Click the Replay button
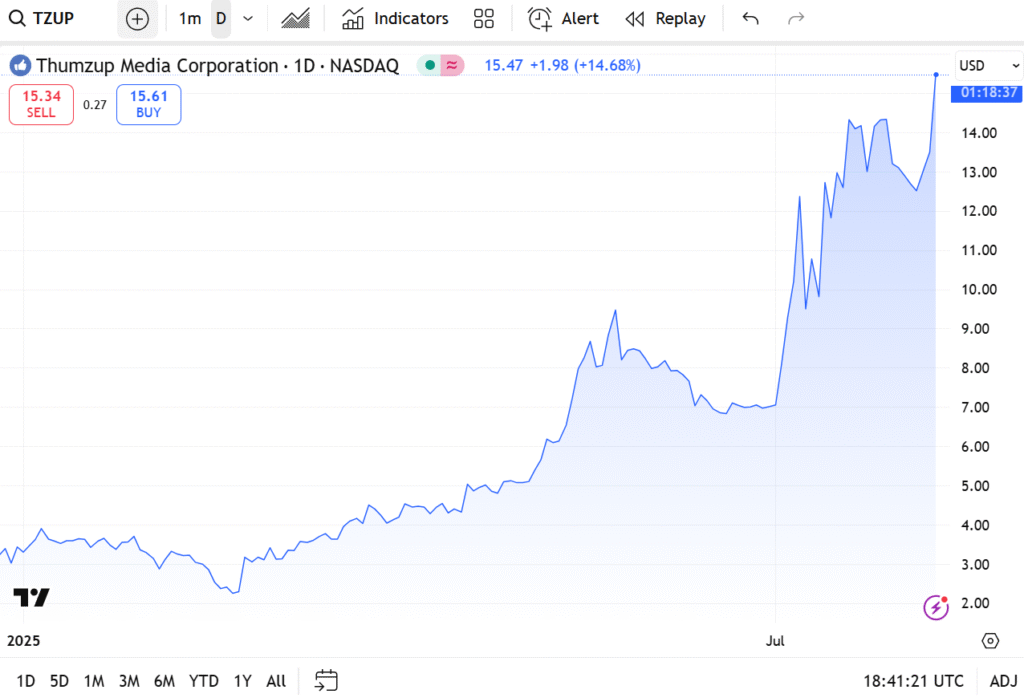Screen dimensions: 1024x698 pyautogui.click(x=665, y=18)
